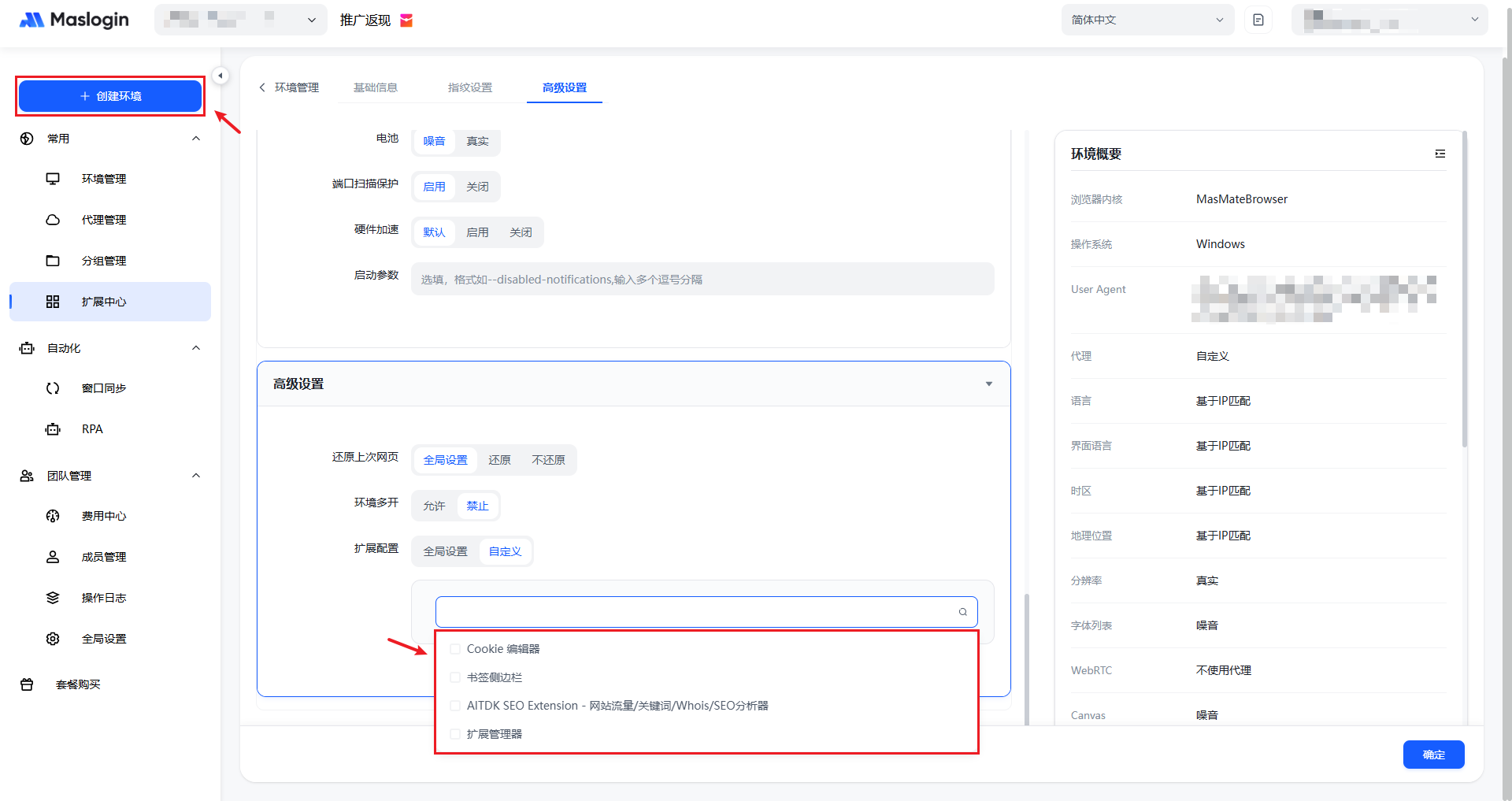Switch to the 指纹设置 tab
Image resolution: width=1512 pixels, height=801 pixels.
[x=469, y=87]
